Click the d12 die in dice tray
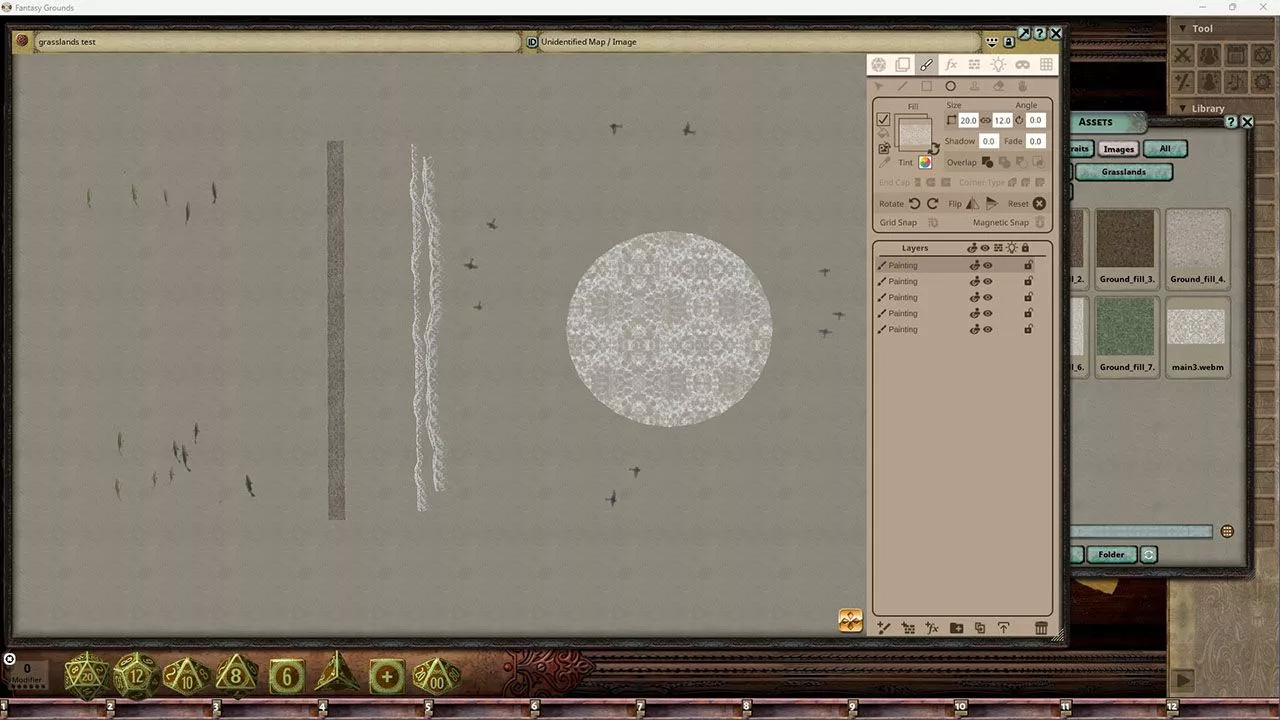 point(136,677)
